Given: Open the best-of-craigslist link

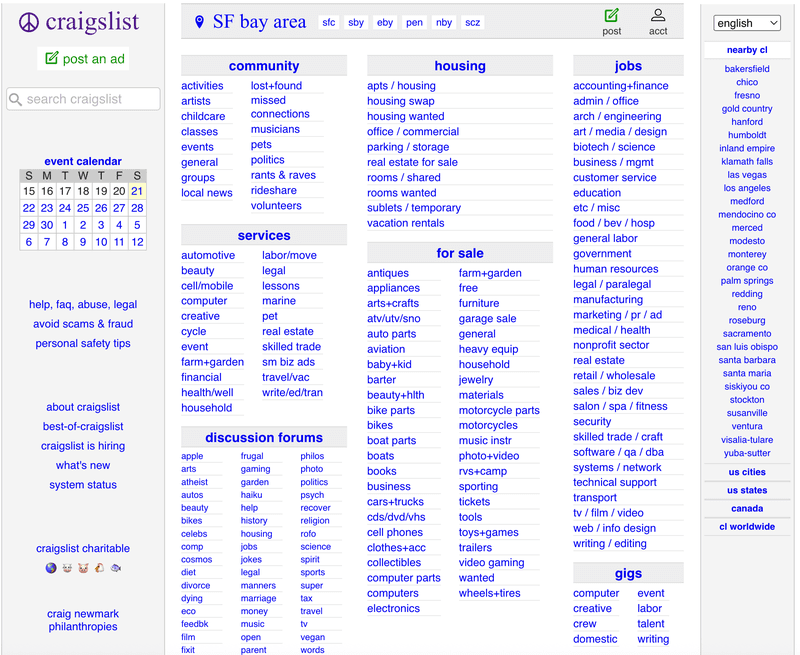Looking at the screenshot, I should pos(82,426).
